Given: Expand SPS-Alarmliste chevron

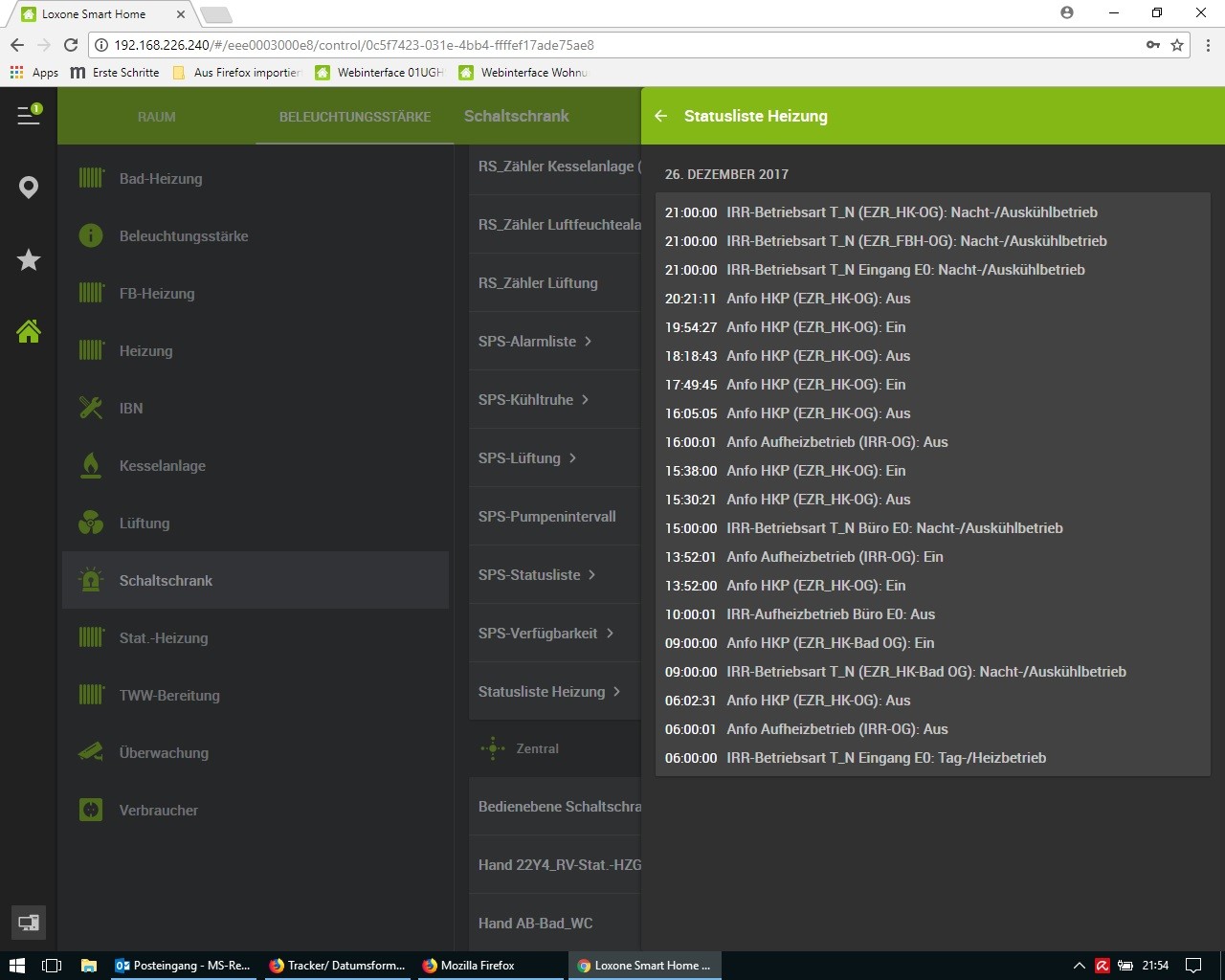Looking at the screenshot, I should point(588,341).
